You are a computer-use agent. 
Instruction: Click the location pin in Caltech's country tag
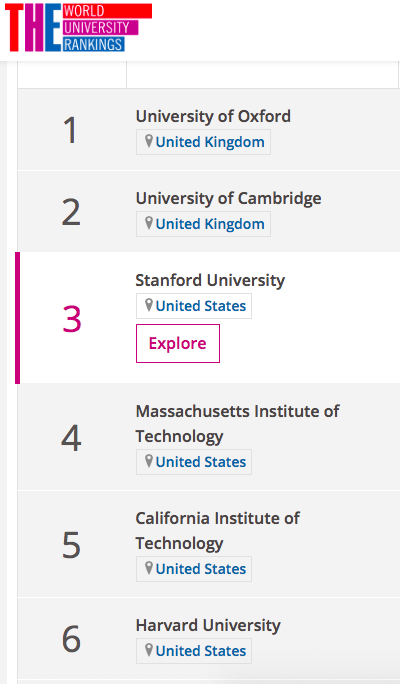pos(149,568)
